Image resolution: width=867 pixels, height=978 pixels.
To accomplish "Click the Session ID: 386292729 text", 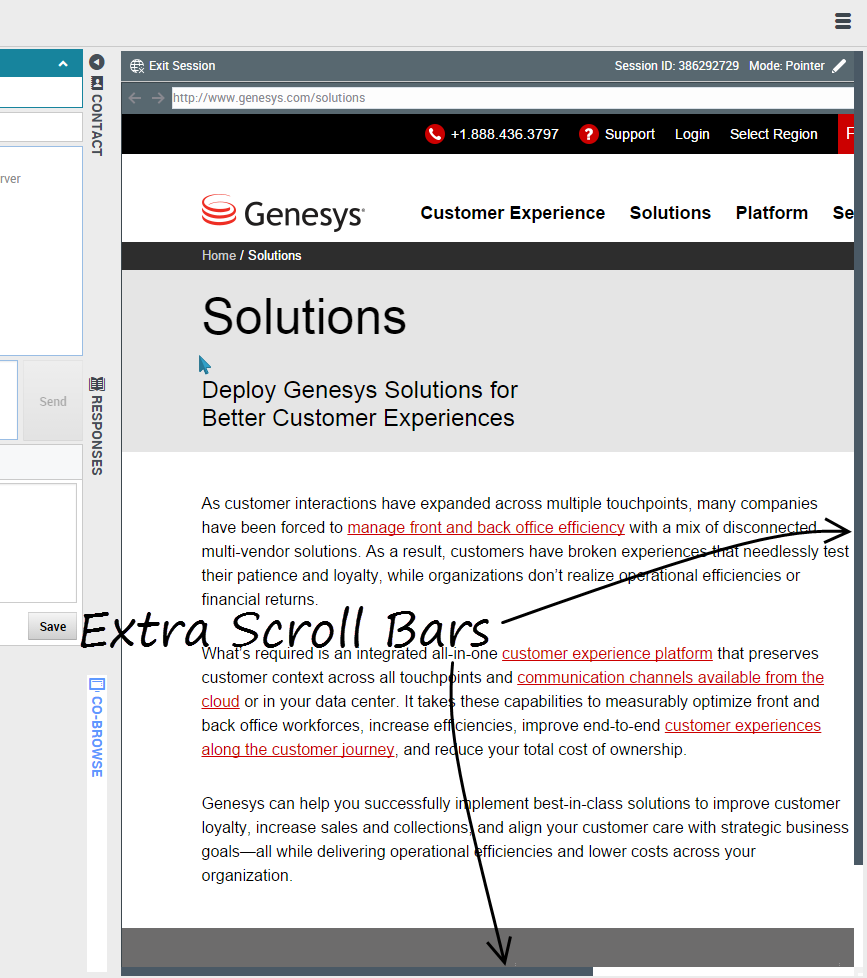I will point(677,66).
